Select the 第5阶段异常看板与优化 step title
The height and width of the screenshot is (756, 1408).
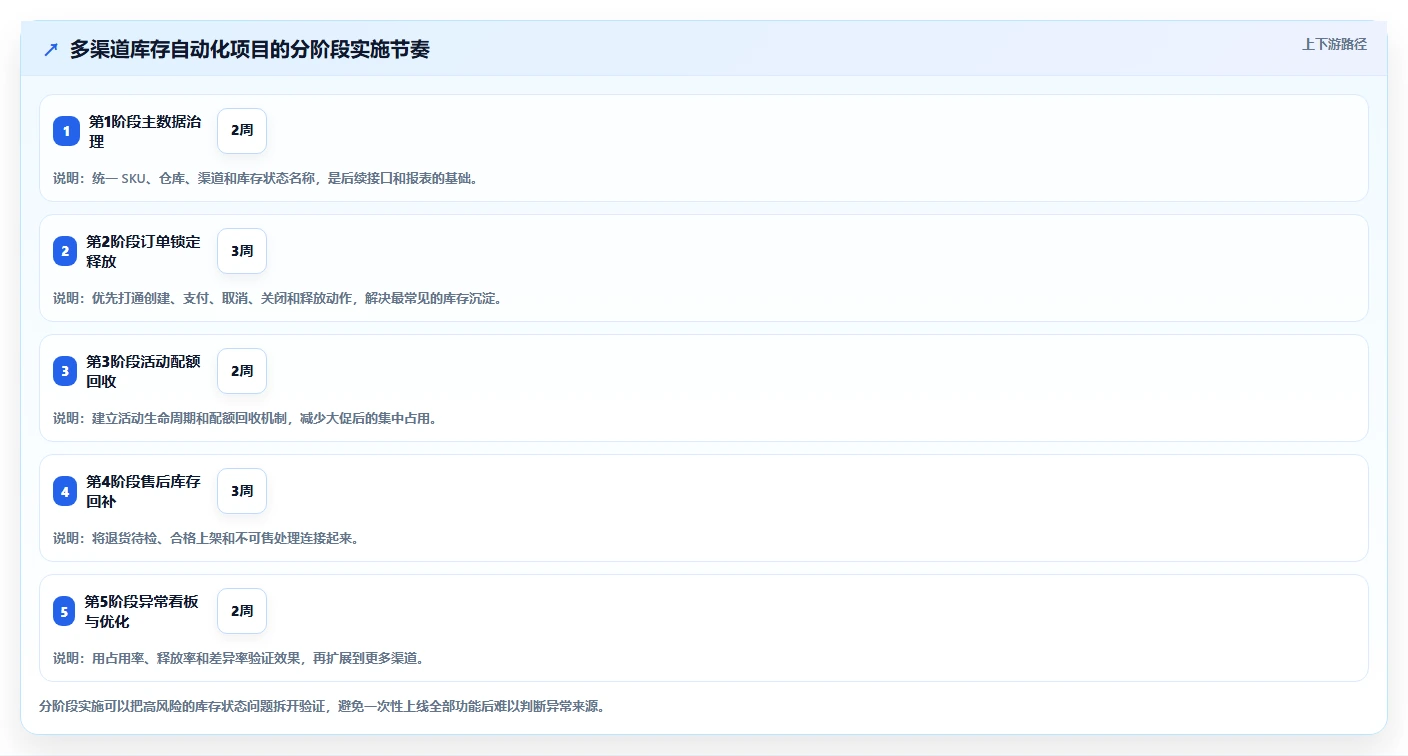pyautogui.click(x=142, y=611)
